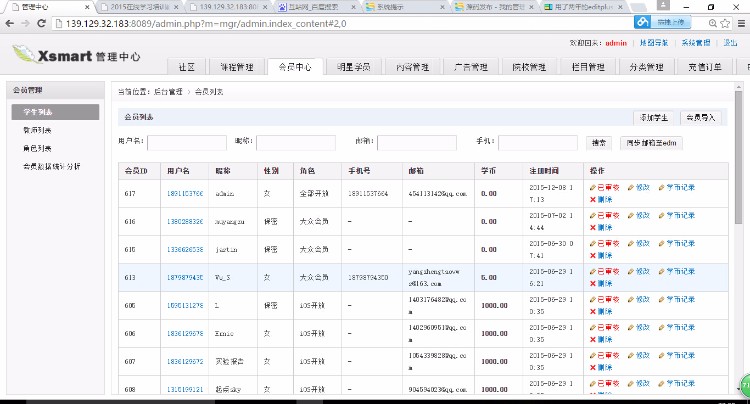Click the pencil icon beside 修改 in row 605
This screenshot has height=404, width=750.
click(x=631, y=299)
